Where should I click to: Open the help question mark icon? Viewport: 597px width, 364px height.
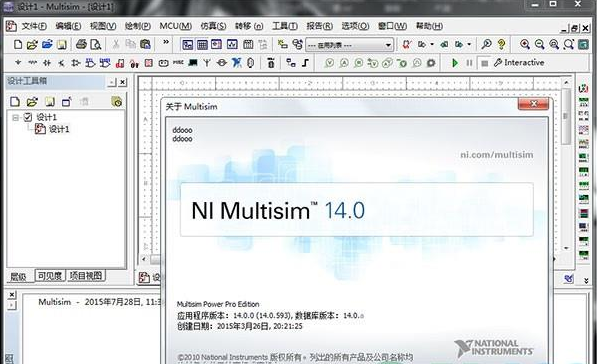501,44
